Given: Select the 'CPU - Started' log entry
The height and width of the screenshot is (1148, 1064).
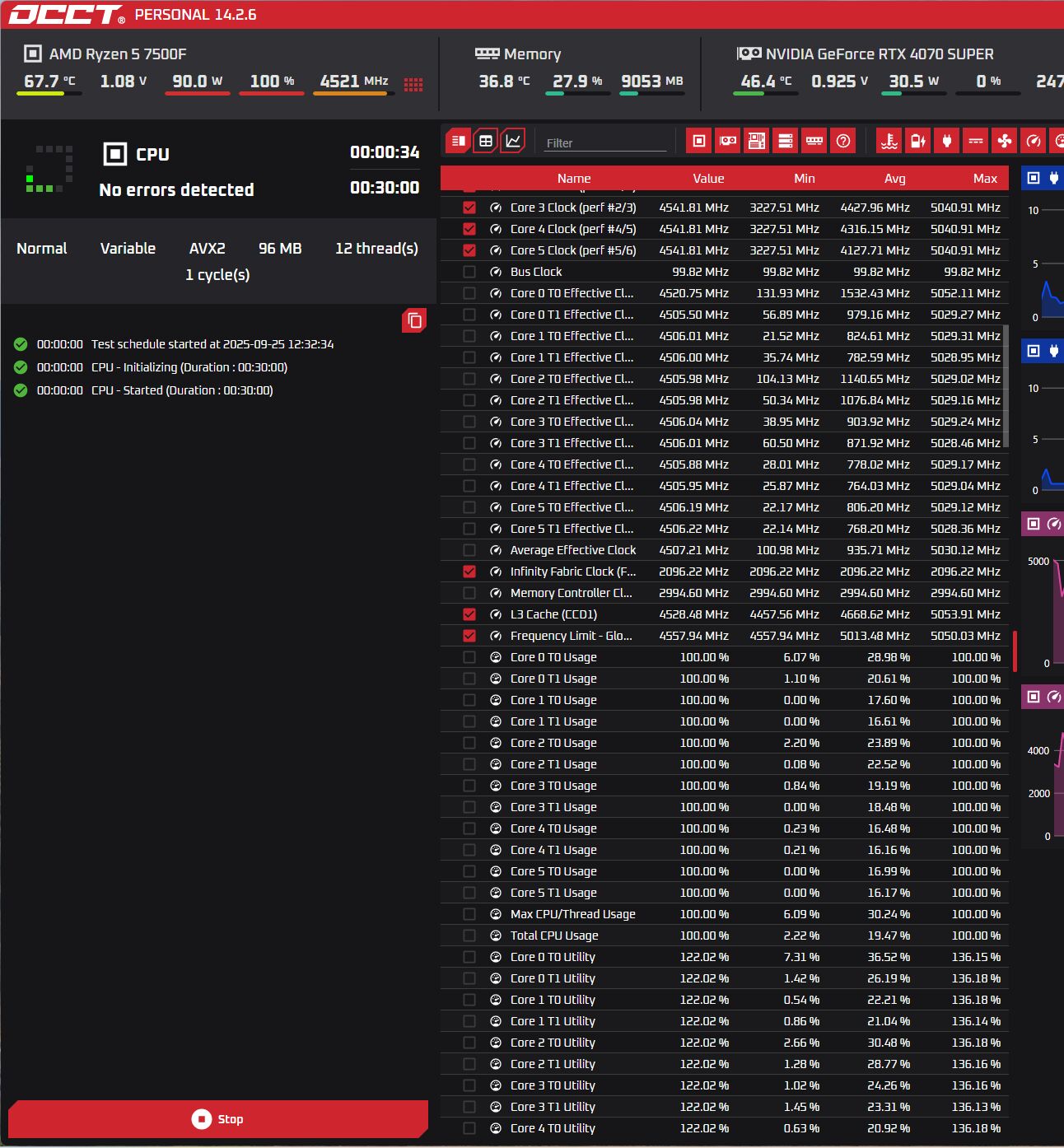Looking at the screenshot, I should click(182, 390).
